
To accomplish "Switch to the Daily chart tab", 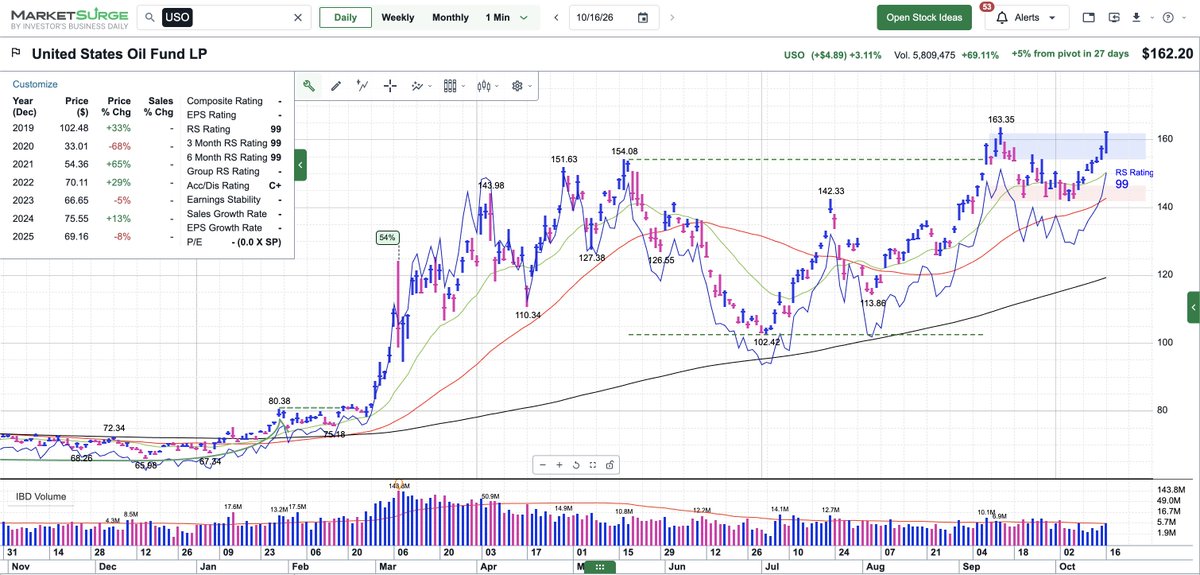I will point(345,18).
